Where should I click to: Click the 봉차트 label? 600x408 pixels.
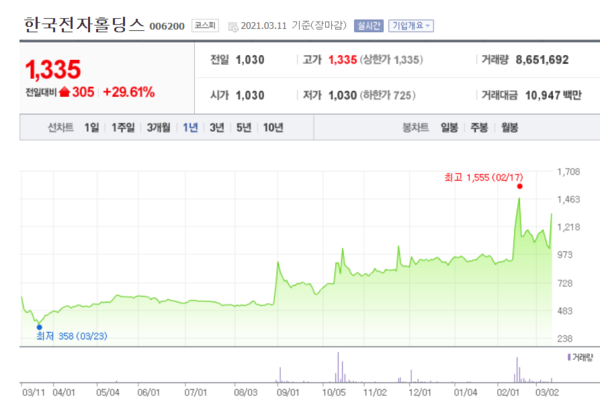(416, 127)
